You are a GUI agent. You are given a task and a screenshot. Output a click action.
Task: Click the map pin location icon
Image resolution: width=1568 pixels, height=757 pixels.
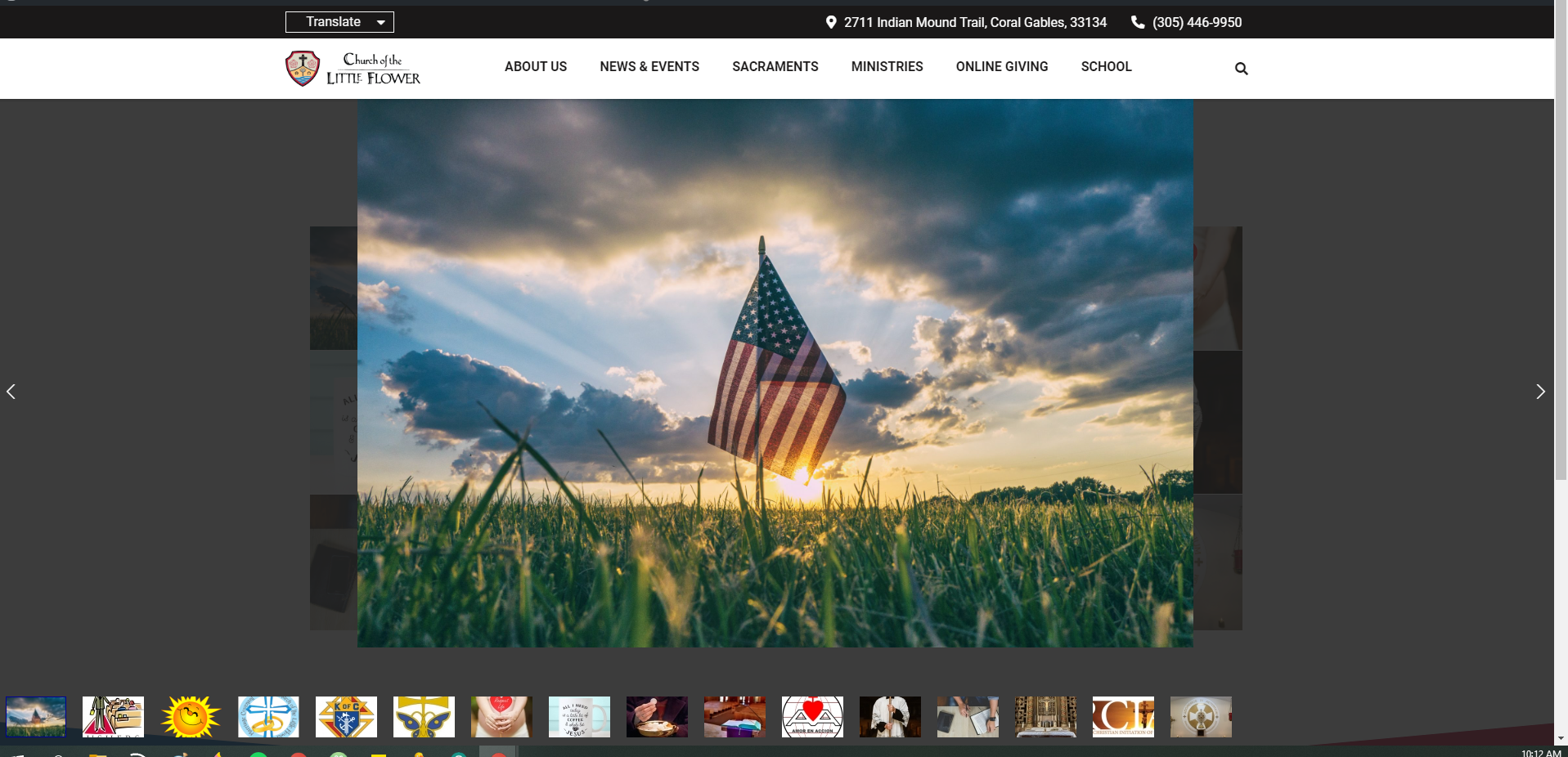[830, 22]
